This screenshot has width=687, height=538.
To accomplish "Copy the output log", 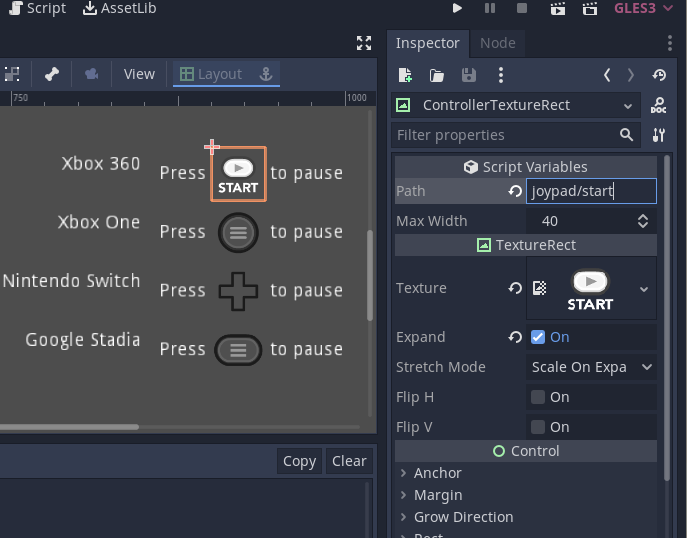I will 299,461.
